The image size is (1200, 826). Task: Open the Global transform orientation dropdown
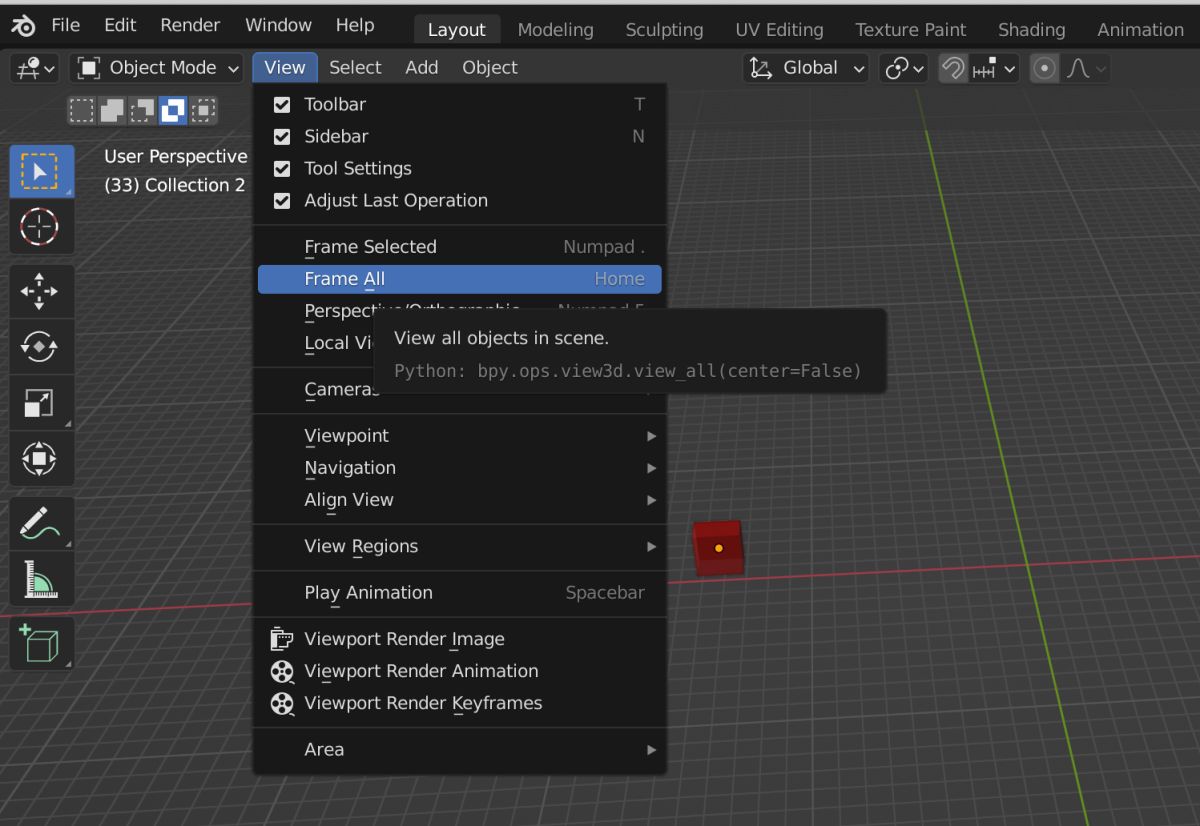(806, 68)
